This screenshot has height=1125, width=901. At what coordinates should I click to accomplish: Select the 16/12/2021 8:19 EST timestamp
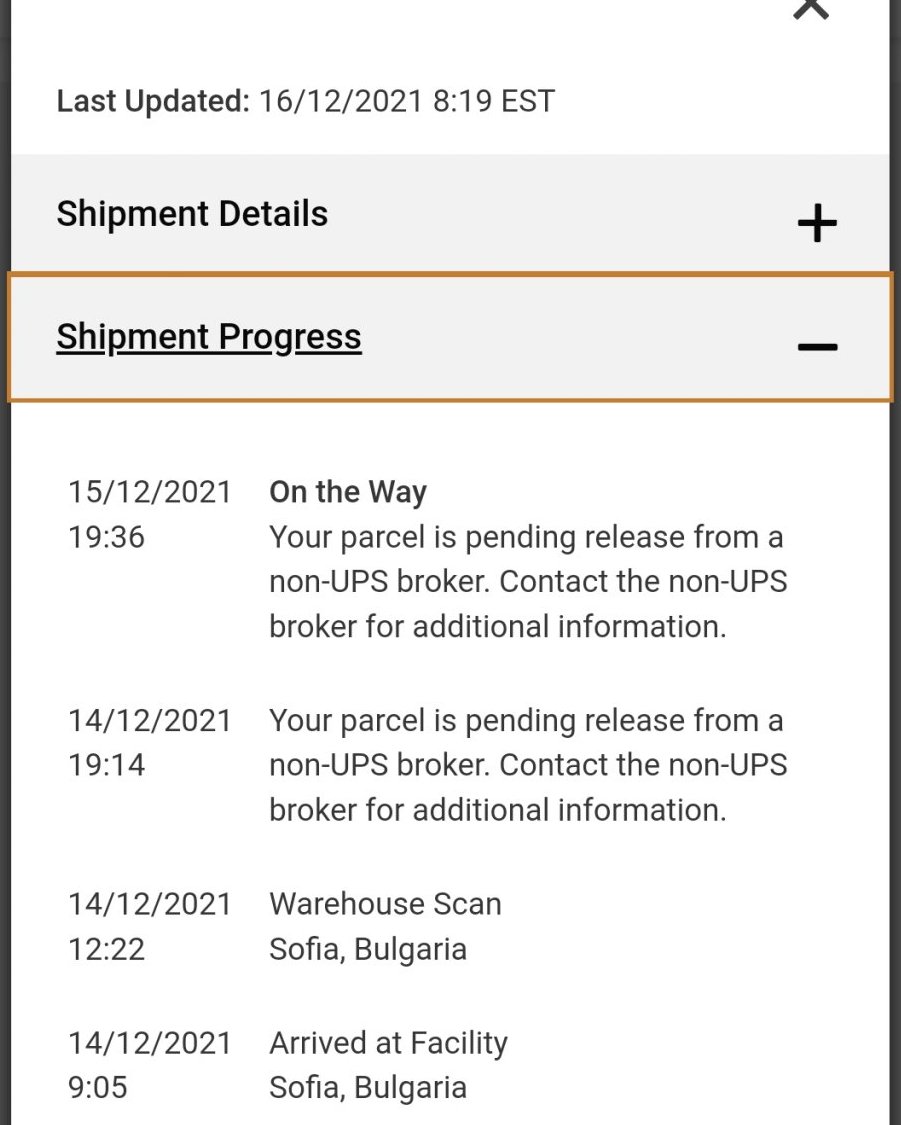click(406, 101)
